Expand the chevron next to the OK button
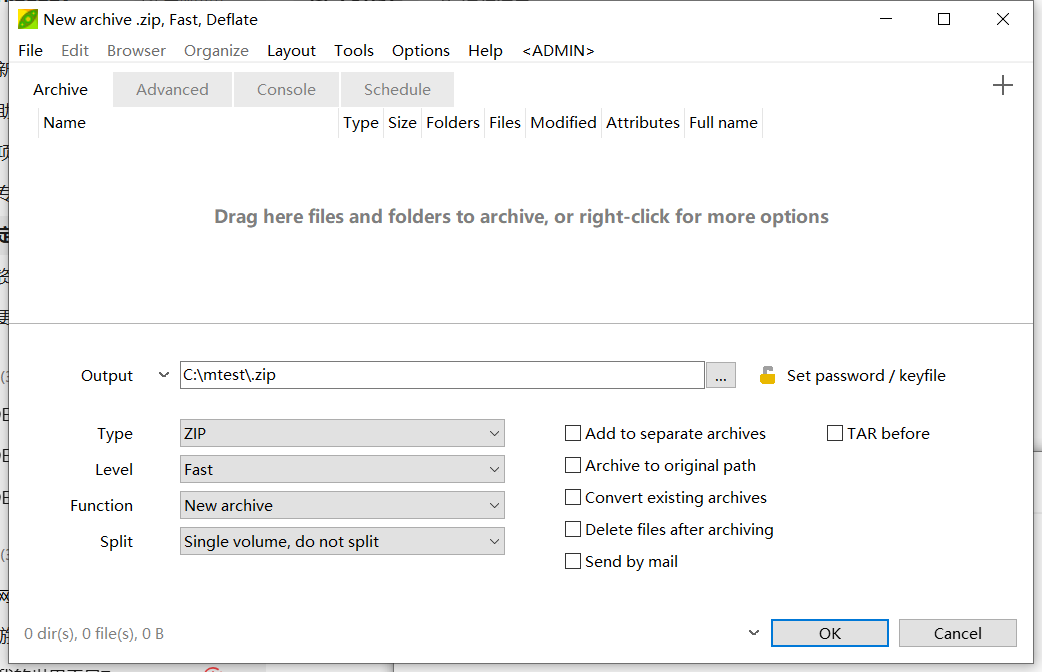This screenshot has height=672, width=1042. tap(754, 633)
